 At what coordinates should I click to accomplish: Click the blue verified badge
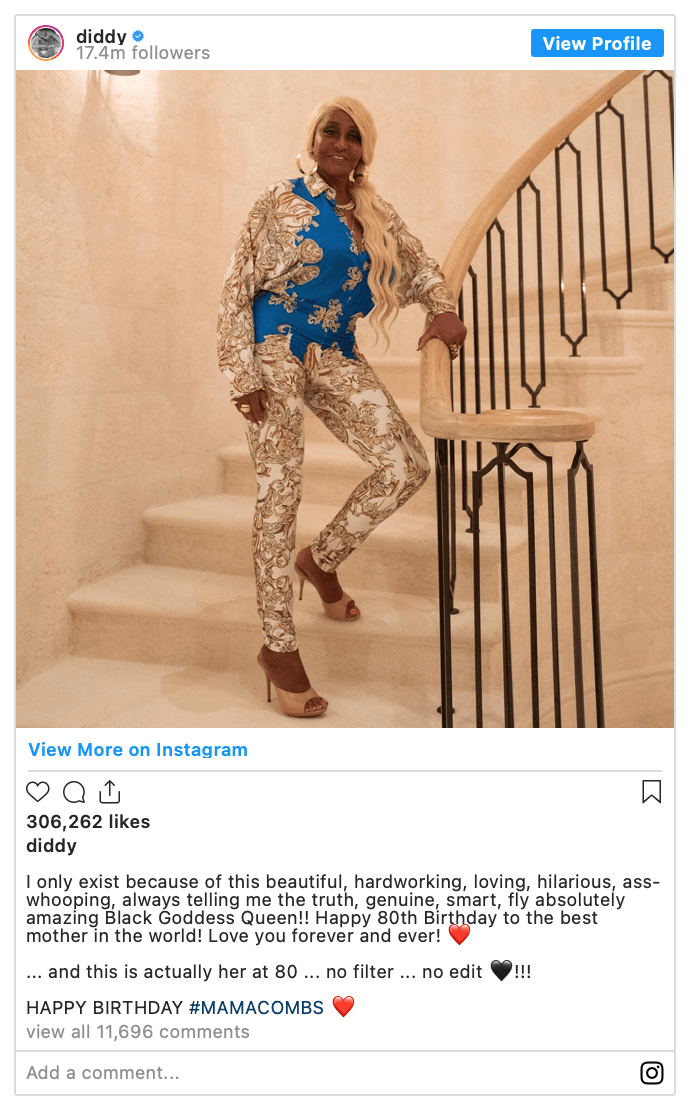138,35
